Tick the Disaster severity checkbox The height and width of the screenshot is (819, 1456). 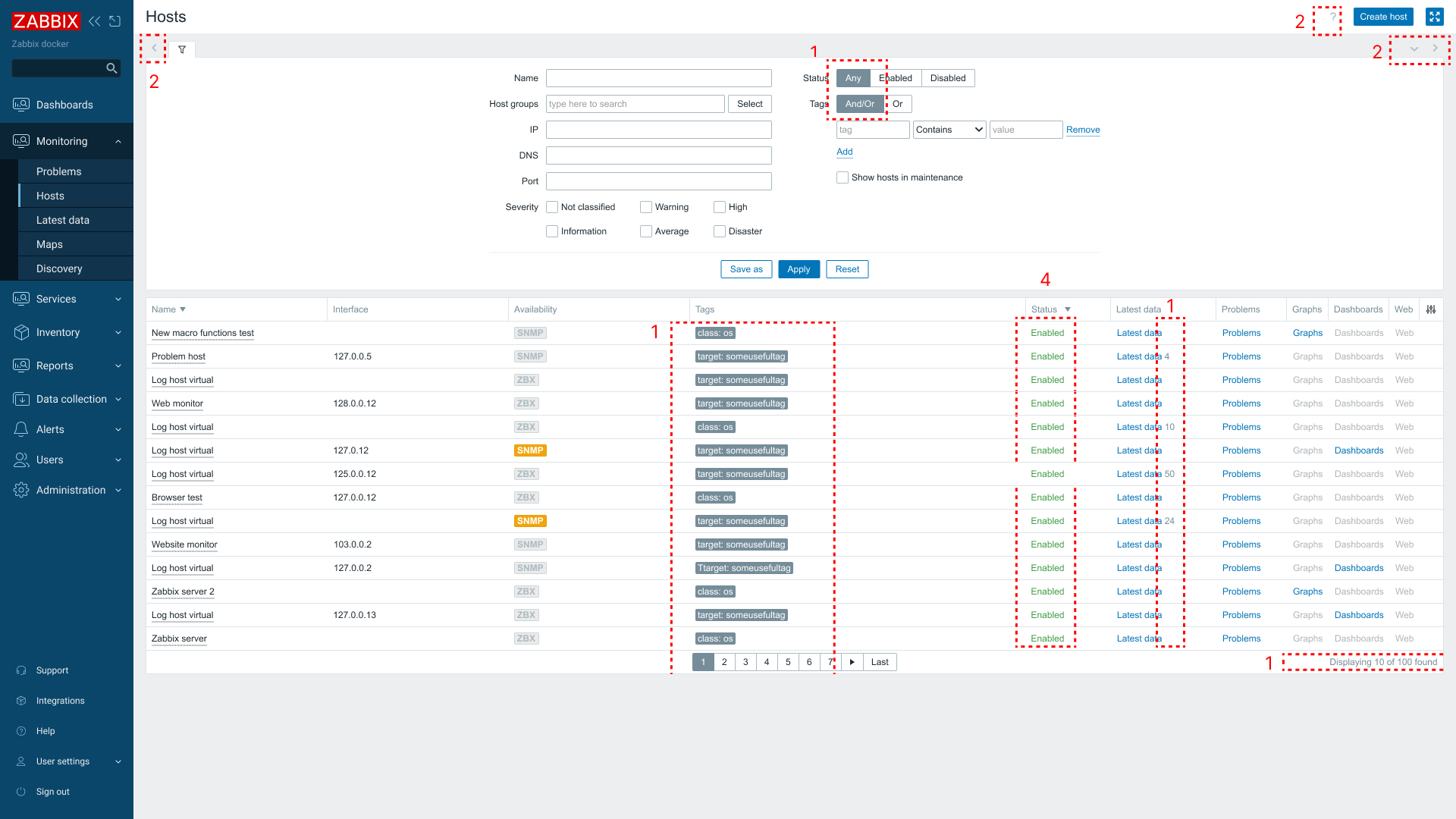coord(720,231)
